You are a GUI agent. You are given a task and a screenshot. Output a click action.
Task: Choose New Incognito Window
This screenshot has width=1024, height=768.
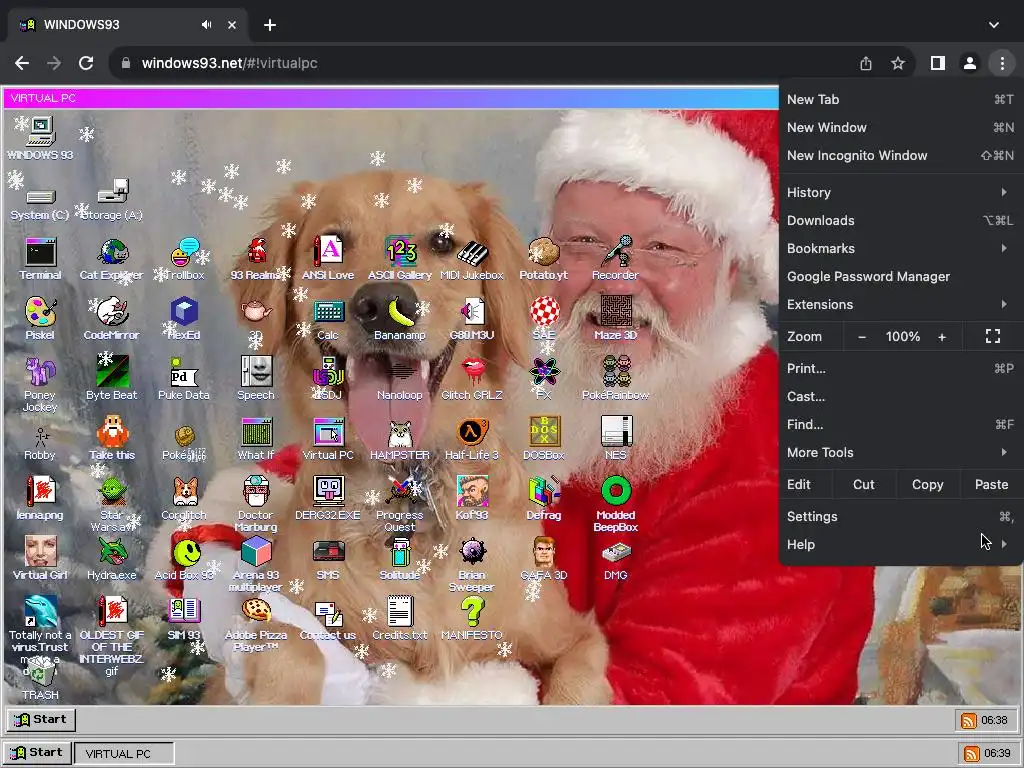[901, 155]
